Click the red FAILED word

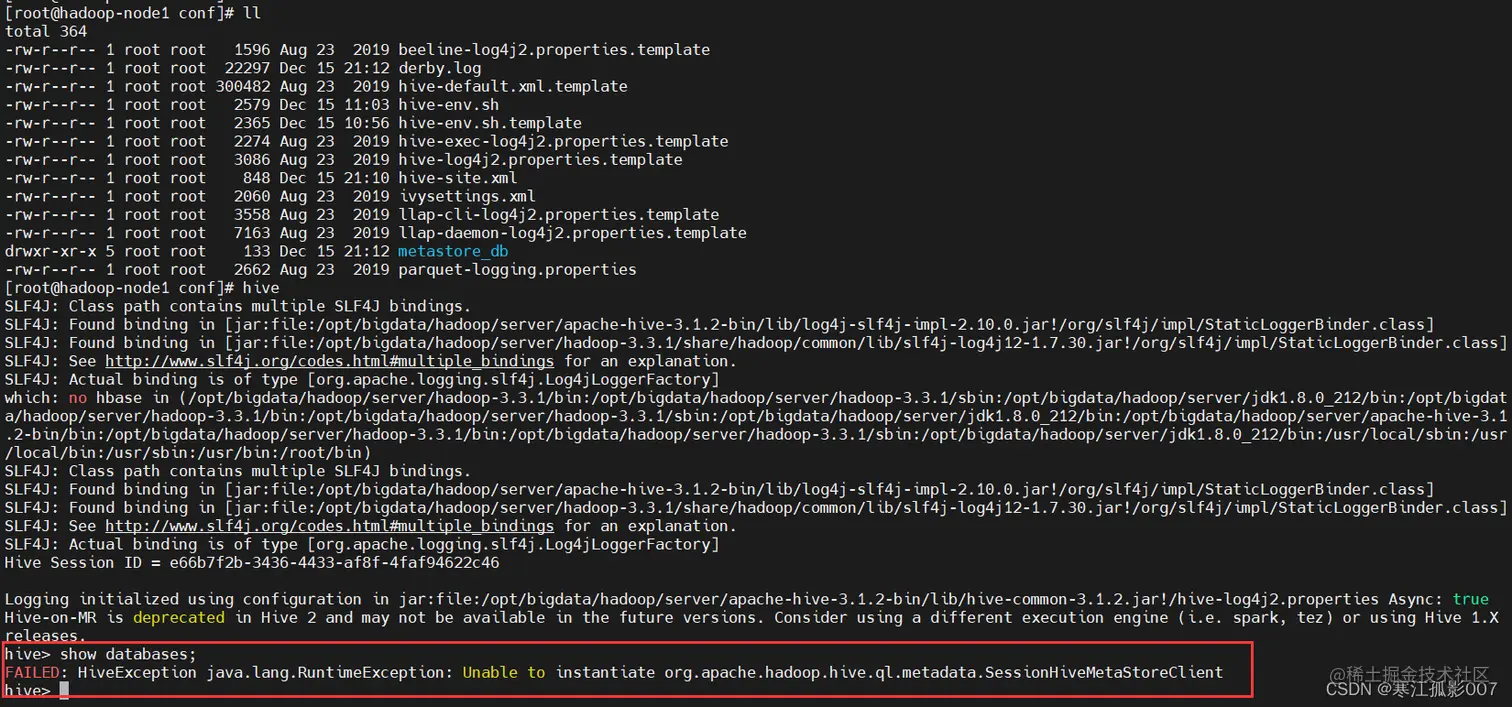(x=32, y=672)
